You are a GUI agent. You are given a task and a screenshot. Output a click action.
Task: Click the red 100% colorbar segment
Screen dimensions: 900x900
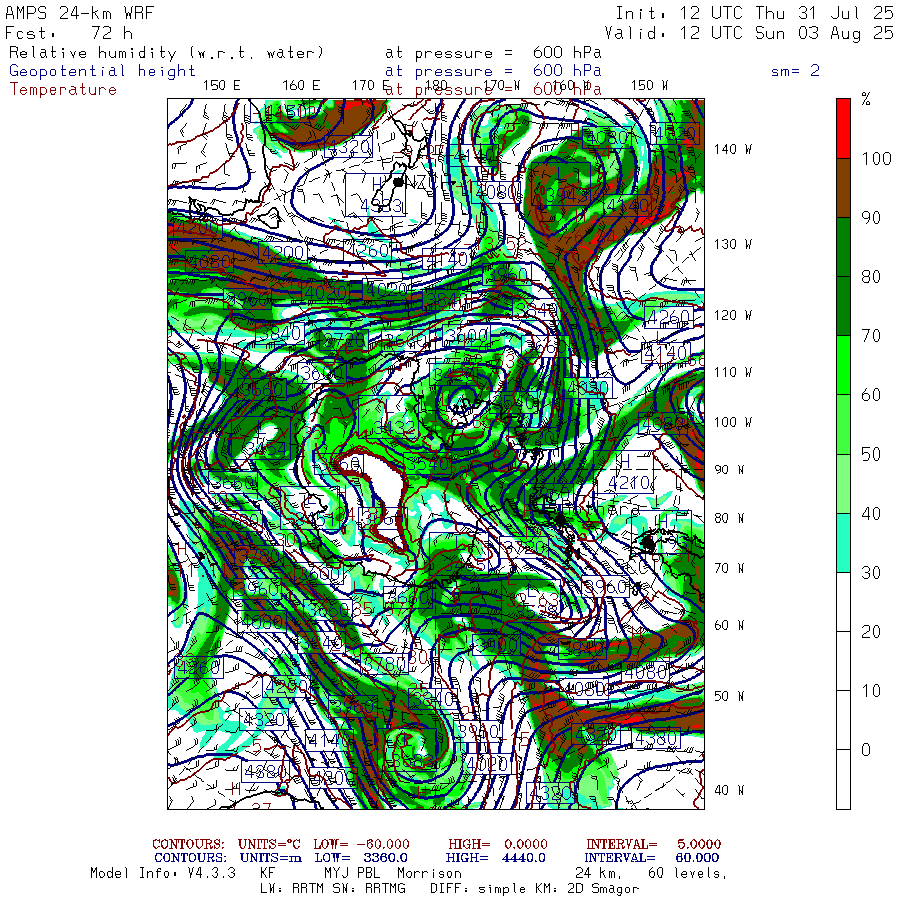point(843,129)
